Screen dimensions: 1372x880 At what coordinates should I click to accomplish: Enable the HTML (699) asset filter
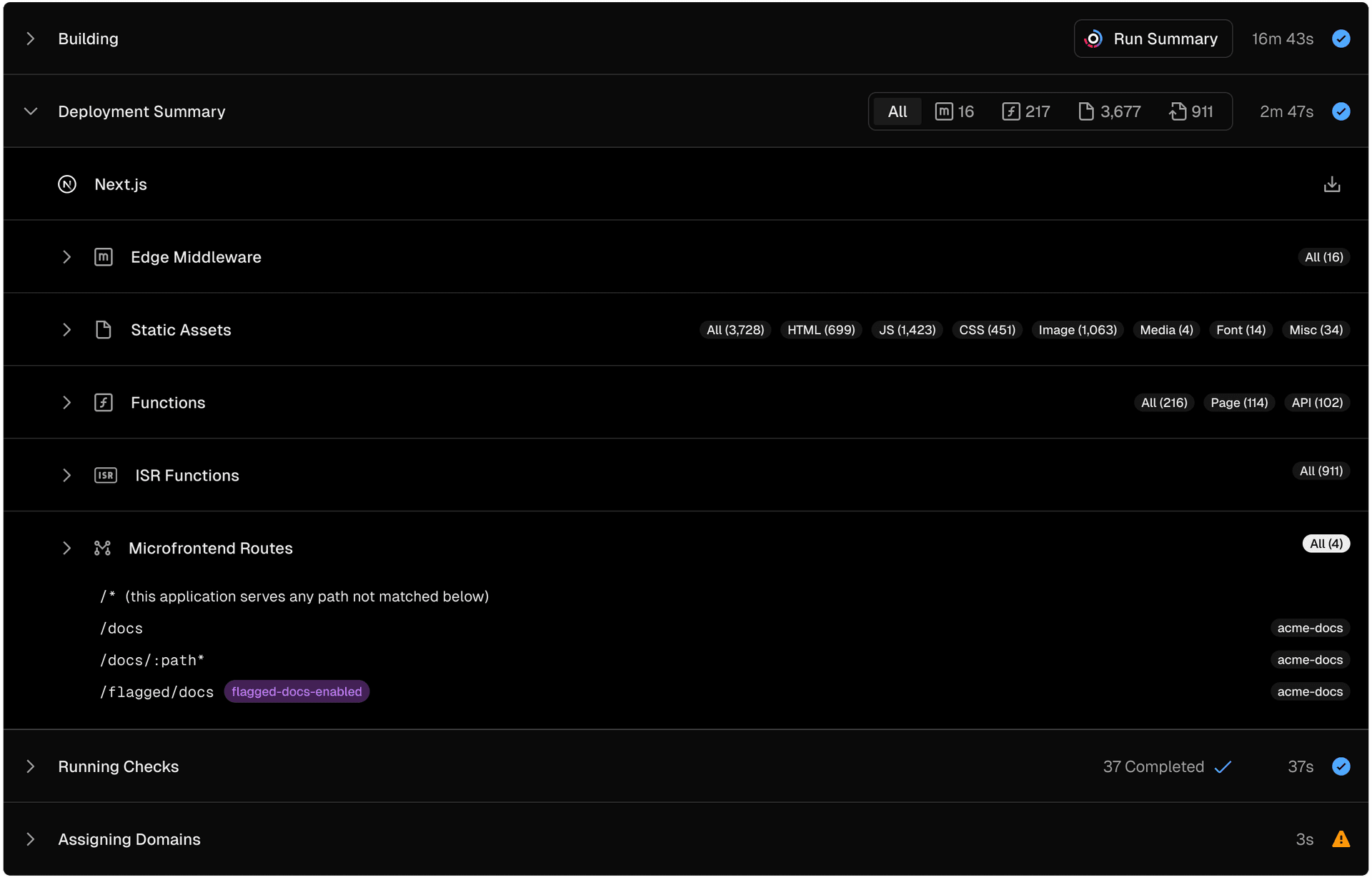[x=820, y=329]
